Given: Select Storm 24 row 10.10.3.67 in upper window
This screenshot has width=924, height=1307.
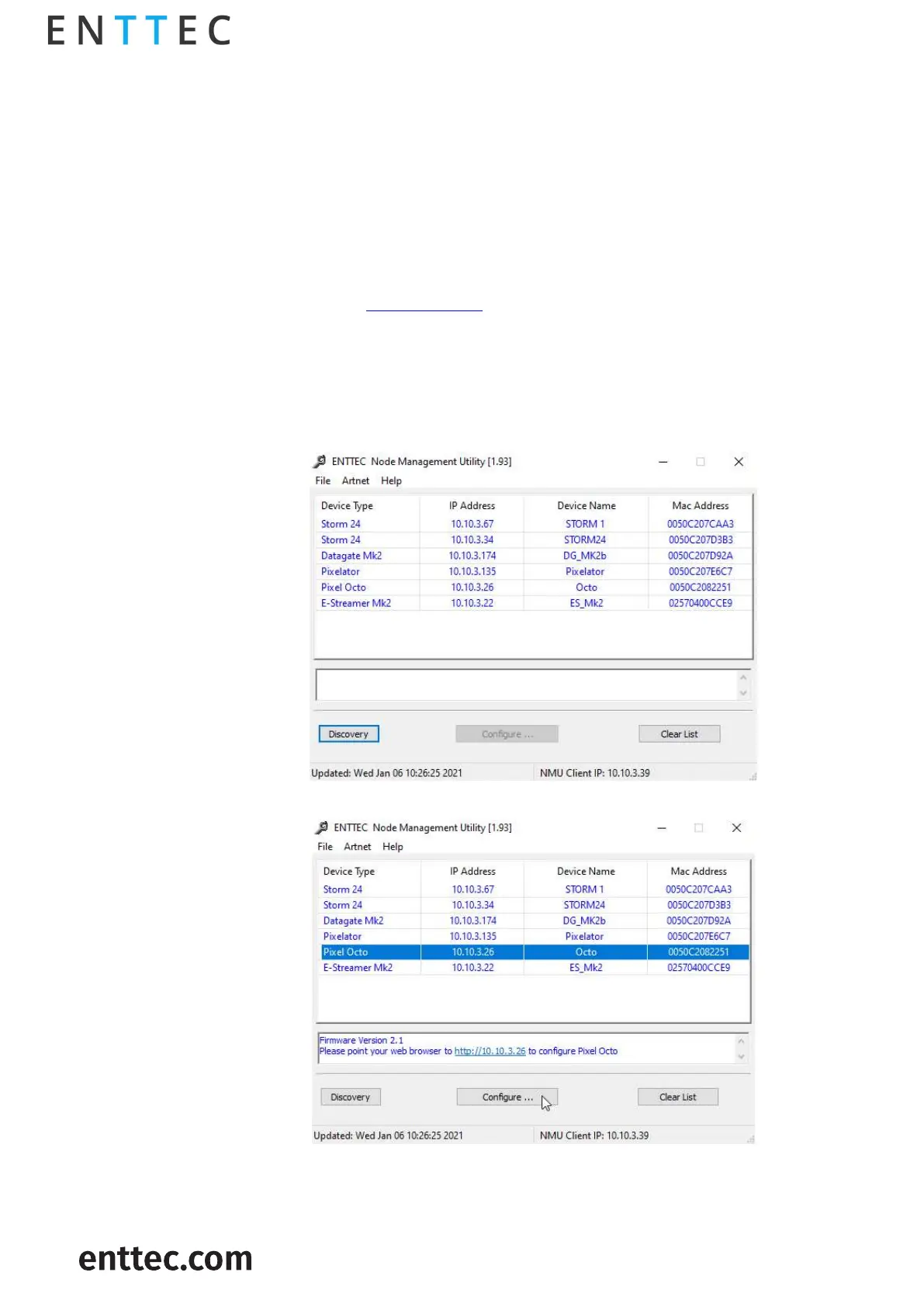Looking at the screenshot, I should point(533,525).
